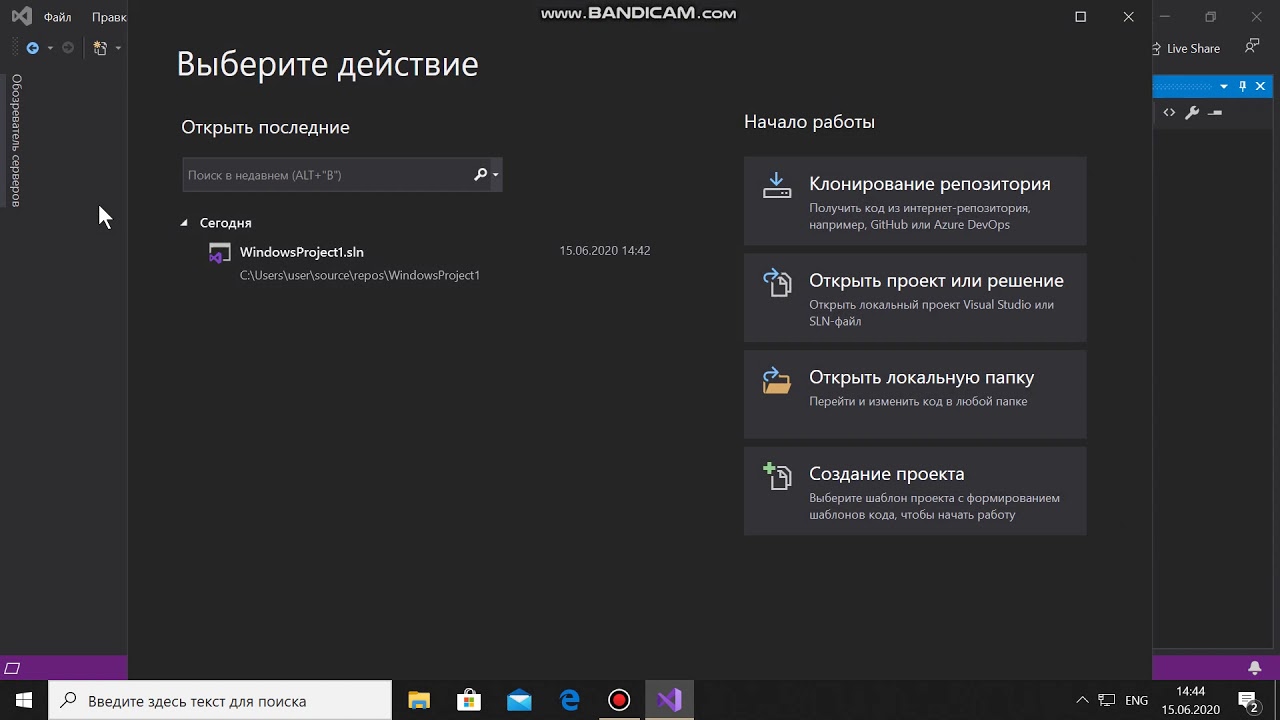Open the Windows Start menu
Image resolution: width=1280 pixels, height=720 pixels.
pos(24,701)
